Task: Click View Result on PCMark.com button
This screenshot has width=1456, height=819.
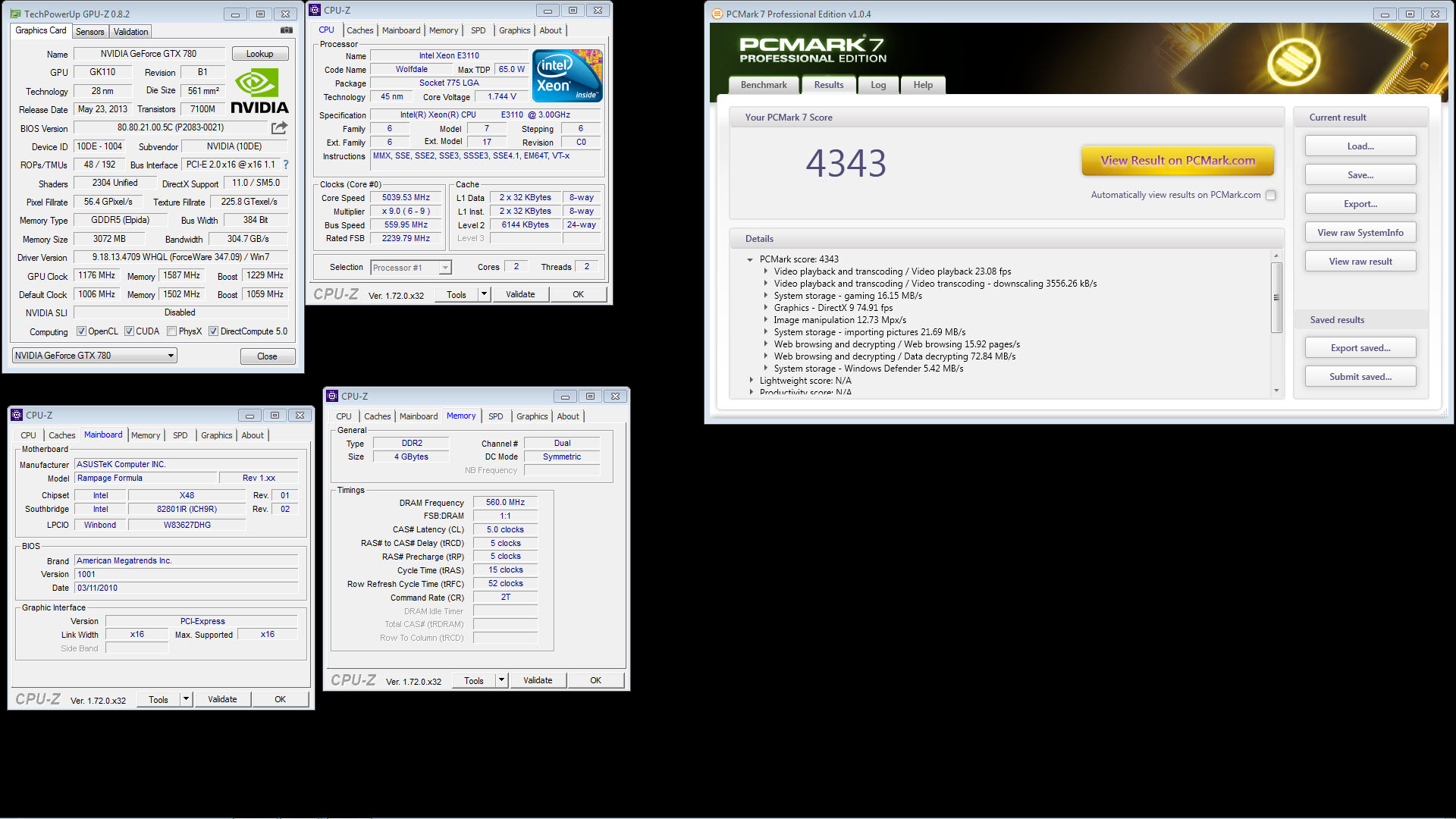Action: (1178, 161)
